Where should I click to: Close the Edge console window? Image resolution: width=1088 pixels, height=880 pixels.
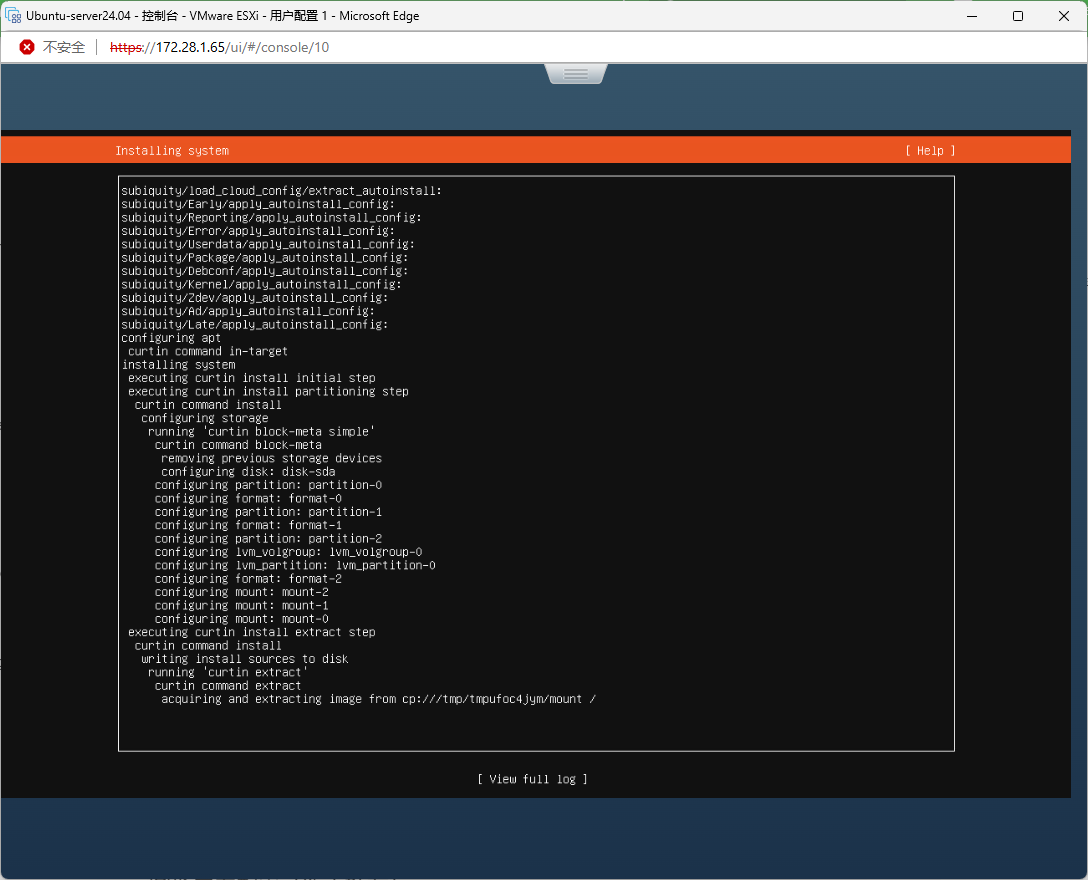point(1063,16)
